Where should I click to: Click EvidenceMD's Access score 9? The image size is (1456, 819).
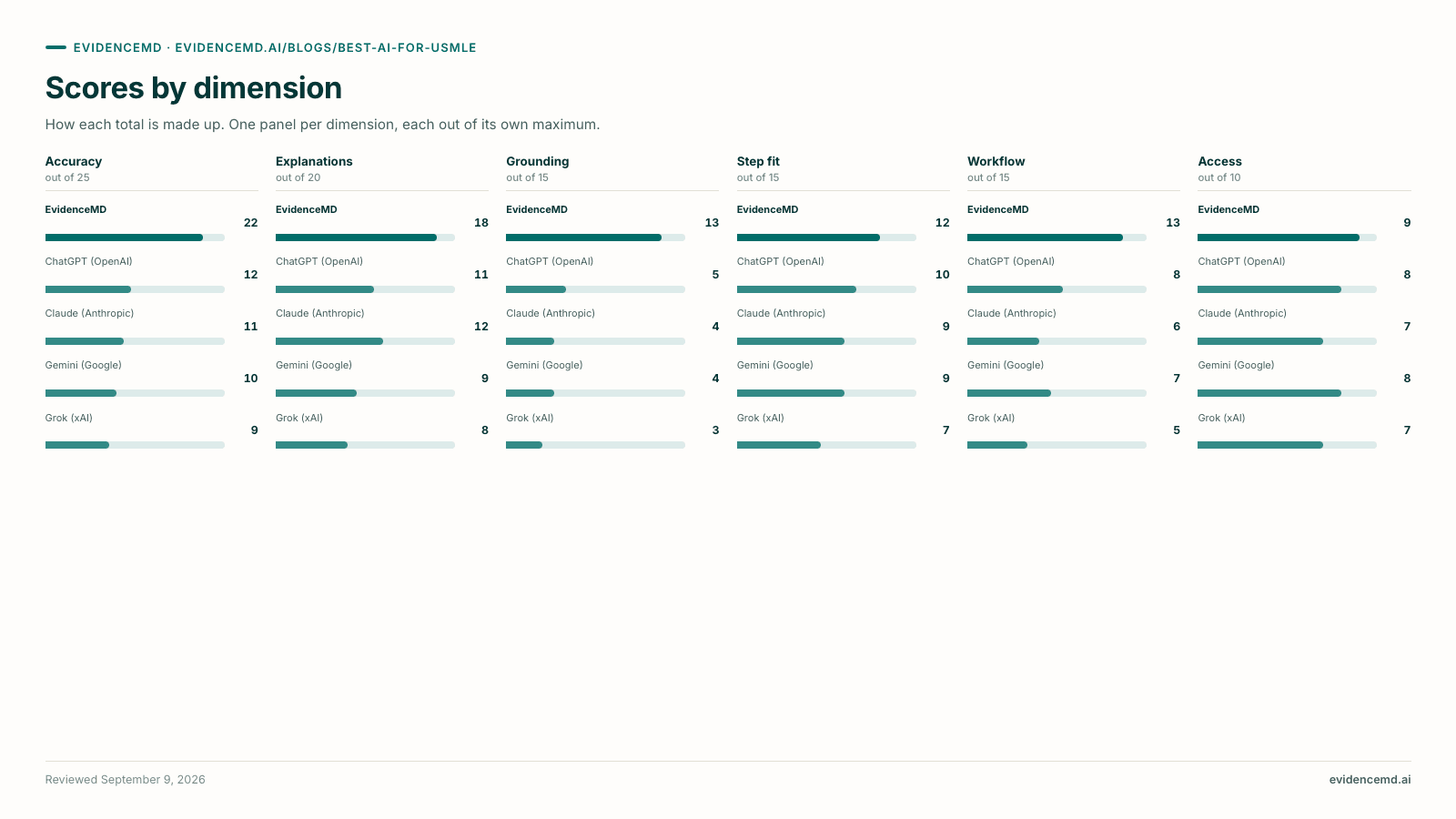pyautogui.click(x=1407, y=223)
